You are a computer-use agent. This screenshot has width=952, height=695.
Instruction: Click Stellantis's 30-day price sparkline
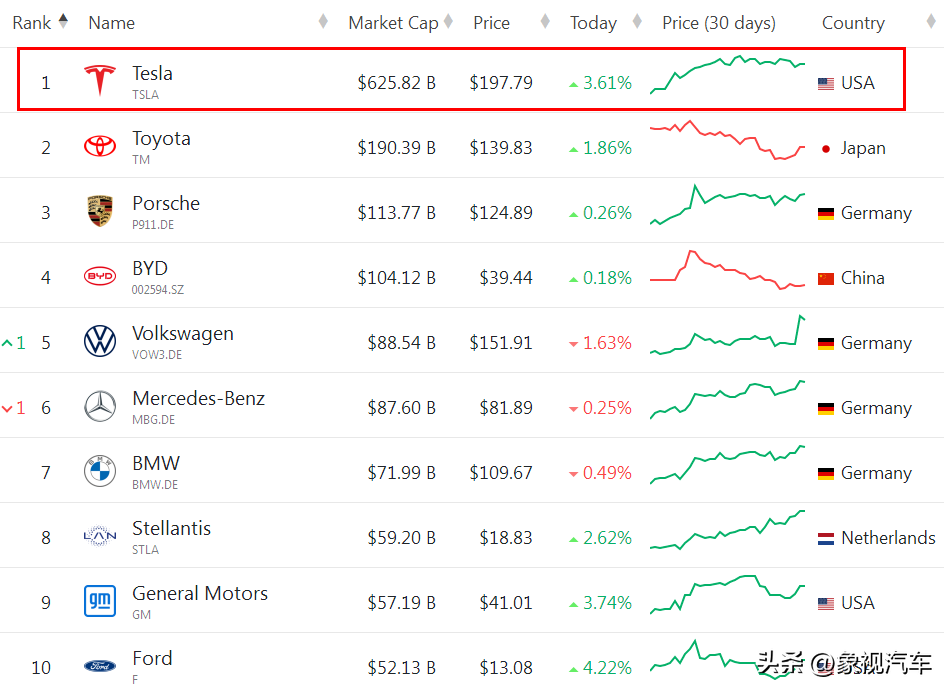[x=727, y=529]
